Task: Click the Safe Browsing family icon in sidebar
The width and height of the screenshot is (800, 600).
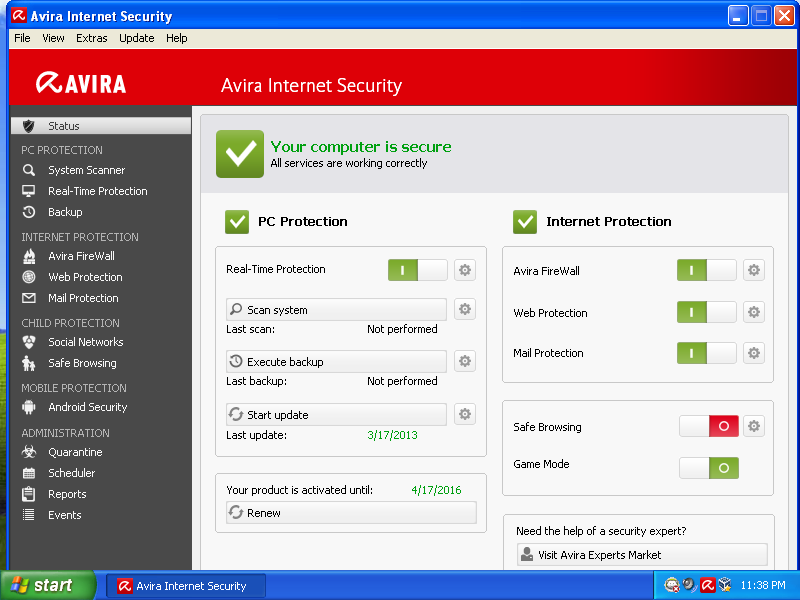Action: 29,363
